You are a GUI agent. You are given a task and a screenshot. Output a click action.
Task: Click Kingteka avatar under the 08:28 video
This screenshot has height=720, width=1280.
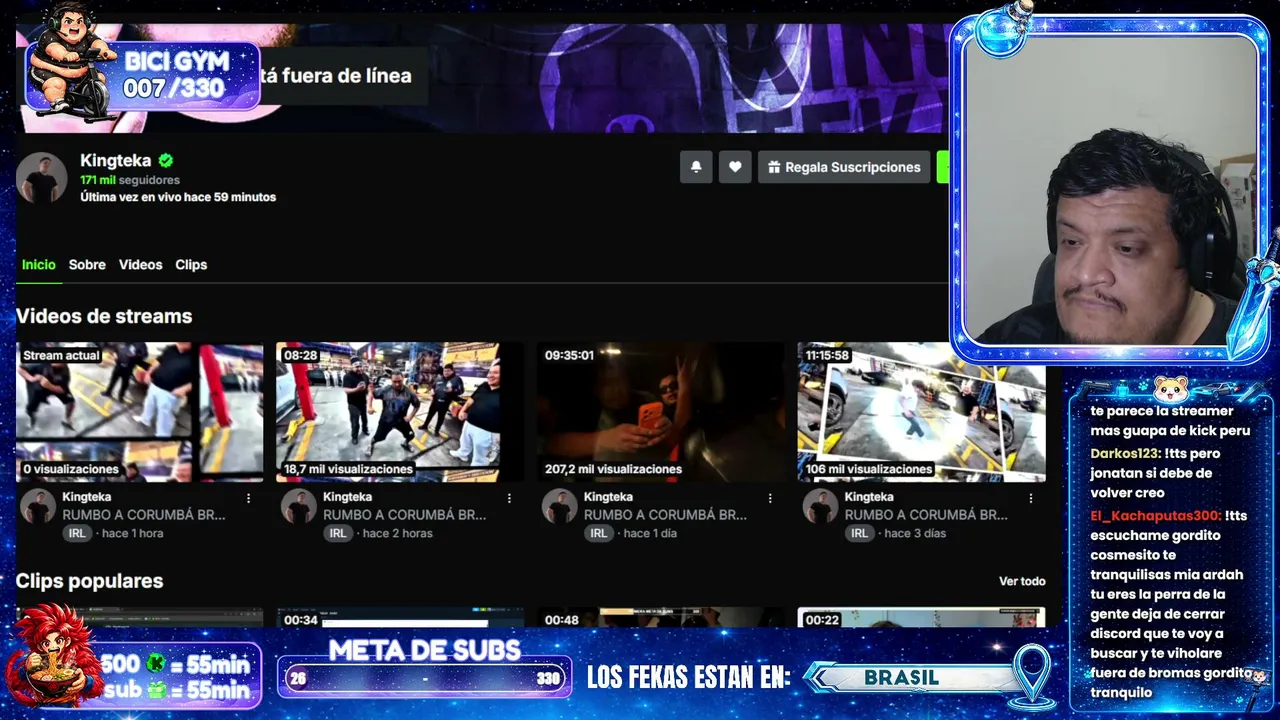298,506
